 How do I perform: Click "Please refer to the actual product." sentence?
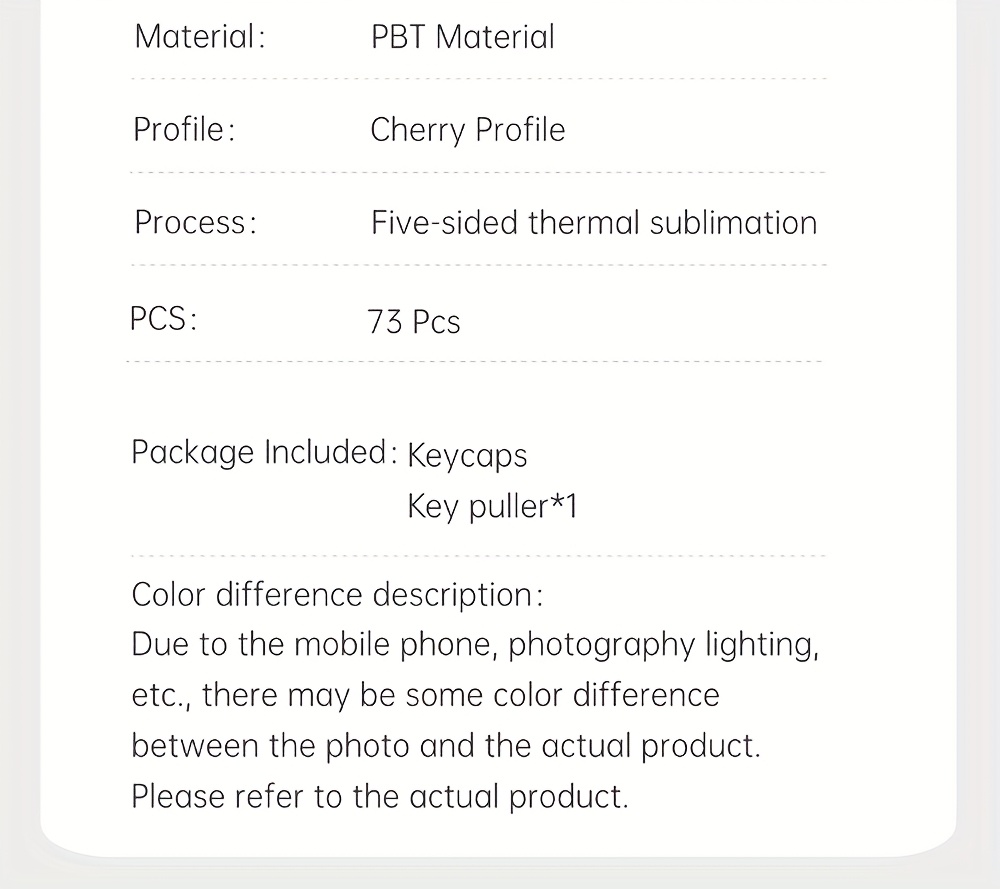point(380,797)
